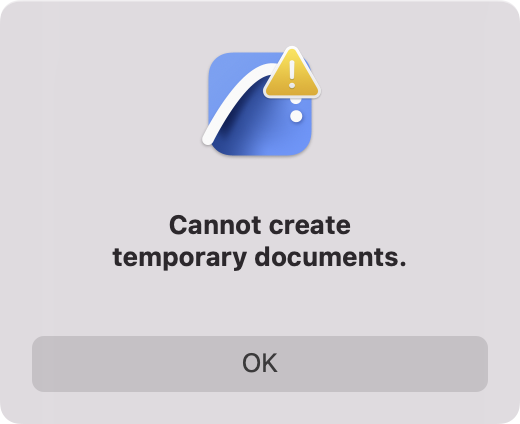Click the "temporary documents." text line
The width and height of the screenshot is (520, 424).
pyautogui.click(x=260, y=257)
